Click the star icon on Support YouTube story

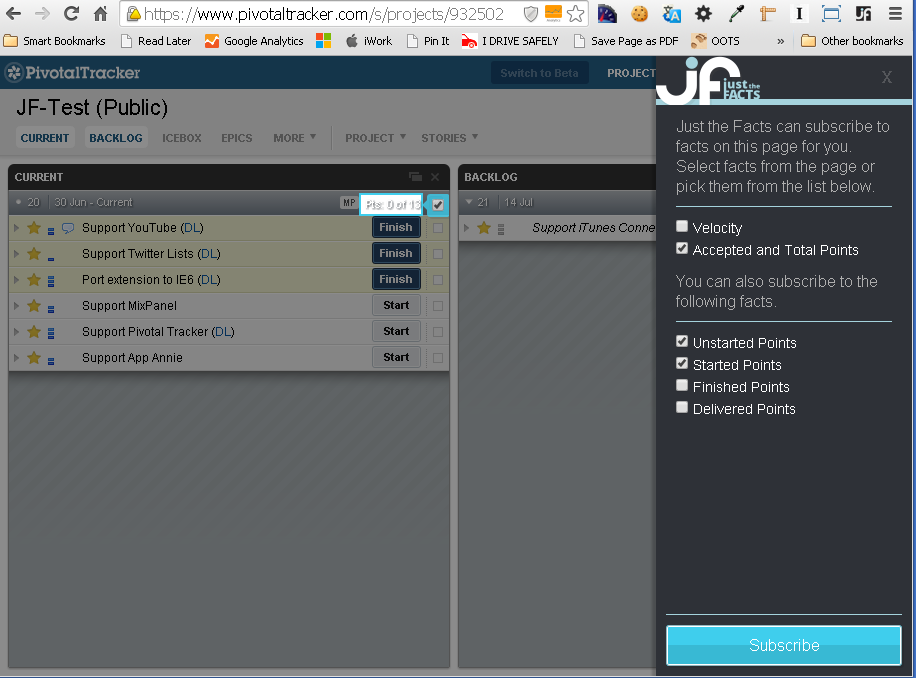click(34, 228)
